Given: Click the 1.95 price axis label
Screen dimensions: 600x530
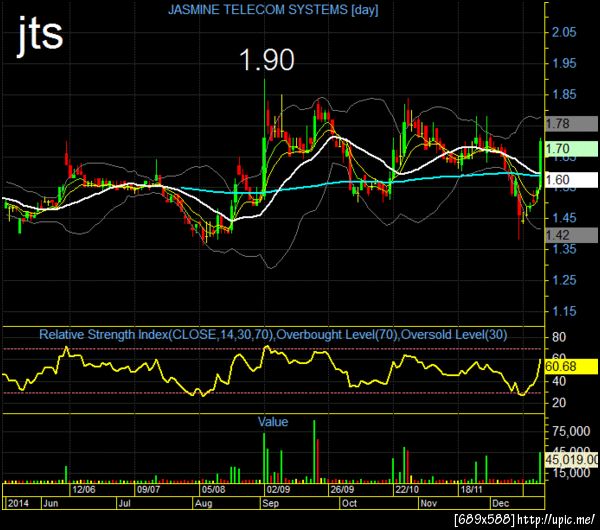Looking at the screenshot, I should pos(563,63).
